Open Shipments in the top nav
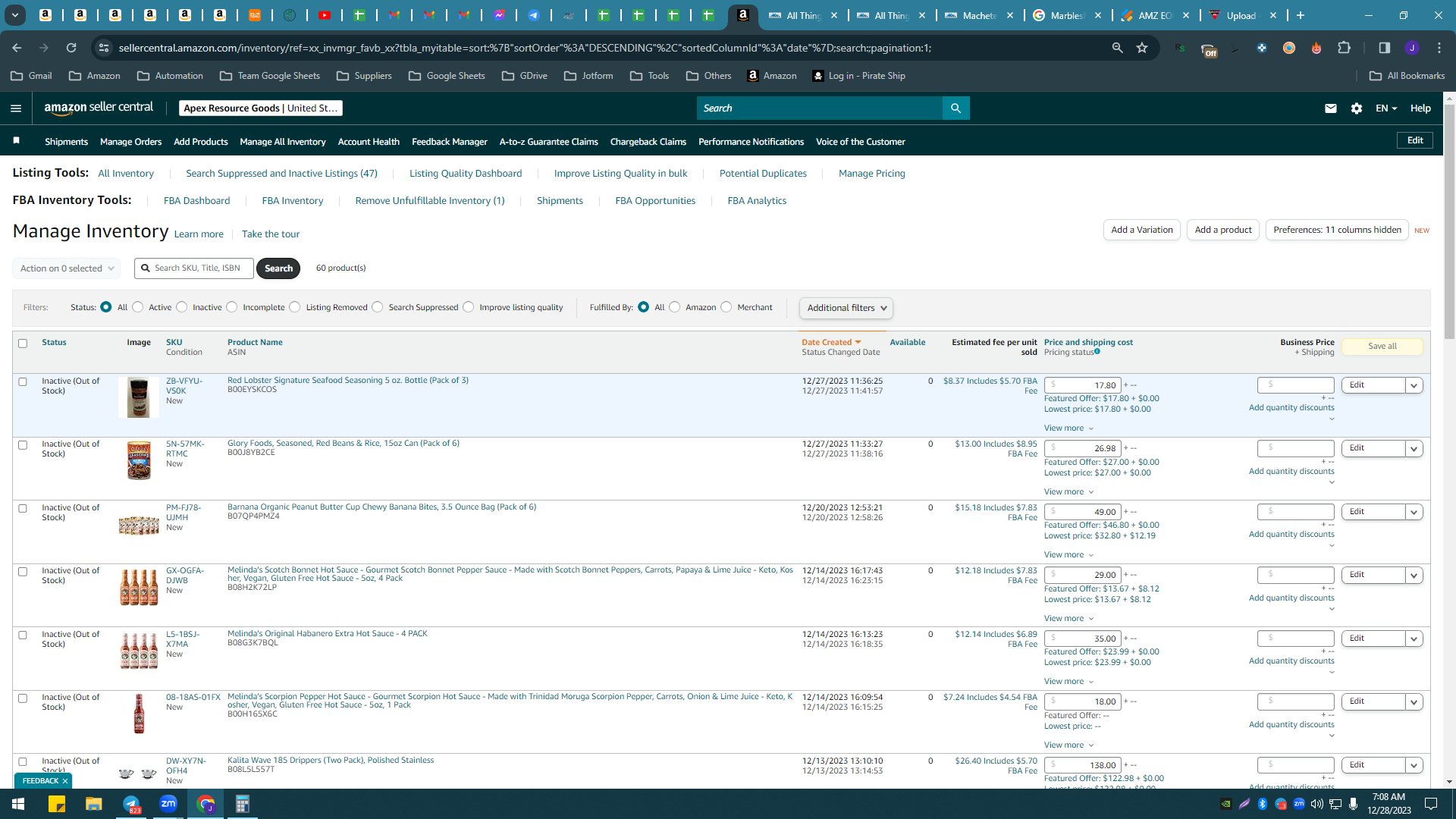Viewport: 1456px width, 819px height. click(66, 142)
